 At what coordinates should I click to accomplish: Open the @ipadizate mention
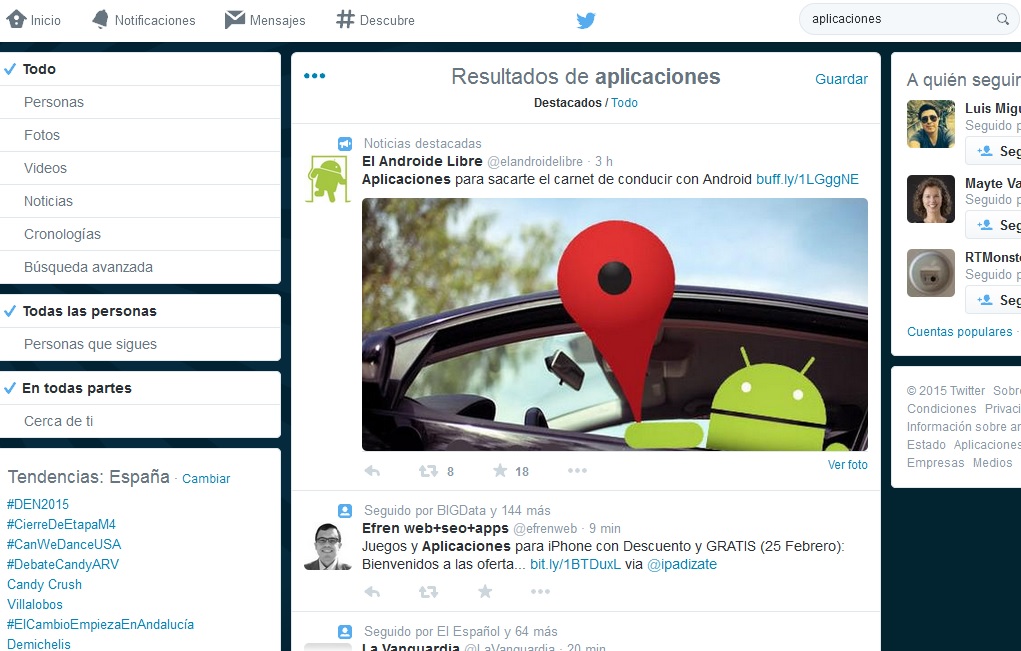(x=682, y=564)
